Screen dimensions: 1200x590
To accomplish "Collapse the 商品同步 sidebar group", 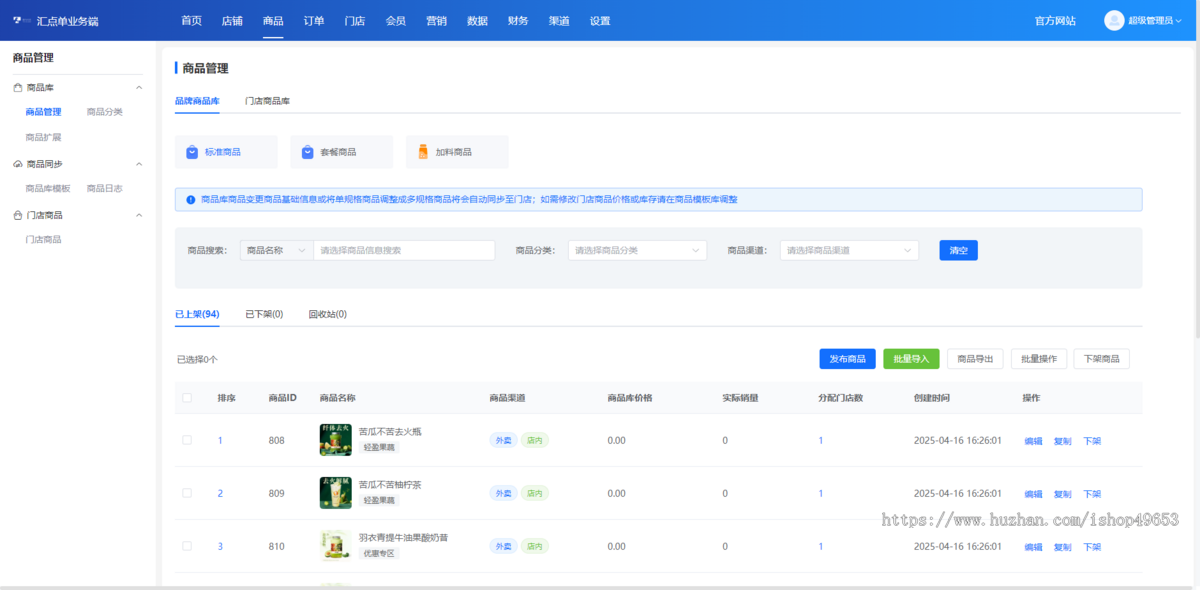I will (139, 164).
